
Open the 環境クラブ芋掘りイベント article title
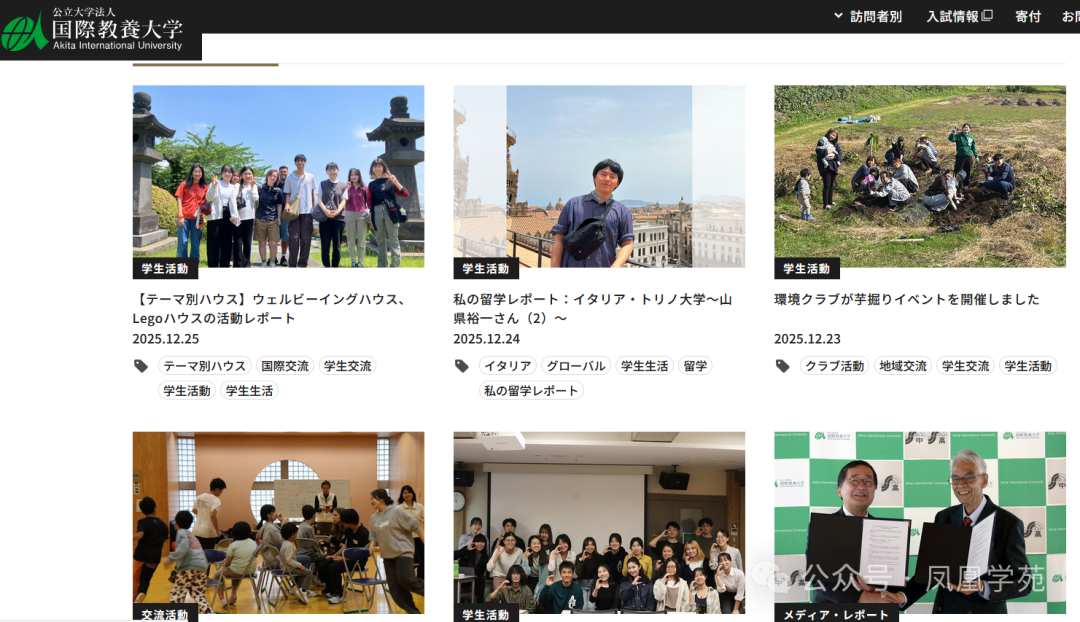[906, 299]
